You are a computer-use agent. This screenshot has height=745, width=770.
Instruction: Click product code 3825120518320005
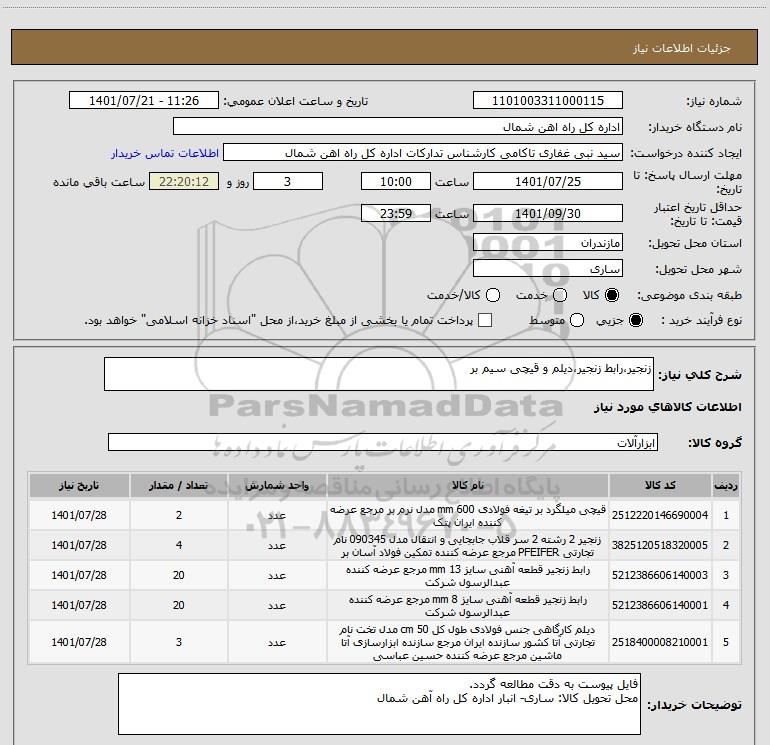(x=660, y=545)
